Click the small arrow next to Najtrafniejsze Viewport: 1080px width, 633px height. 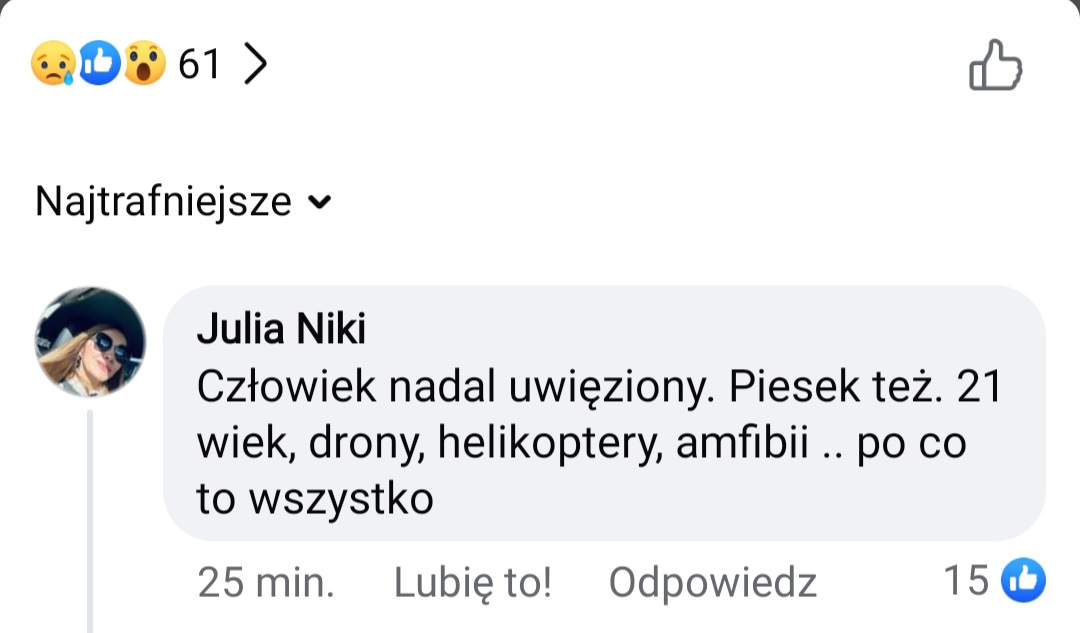pyautogui.click(x=319, y=203)
